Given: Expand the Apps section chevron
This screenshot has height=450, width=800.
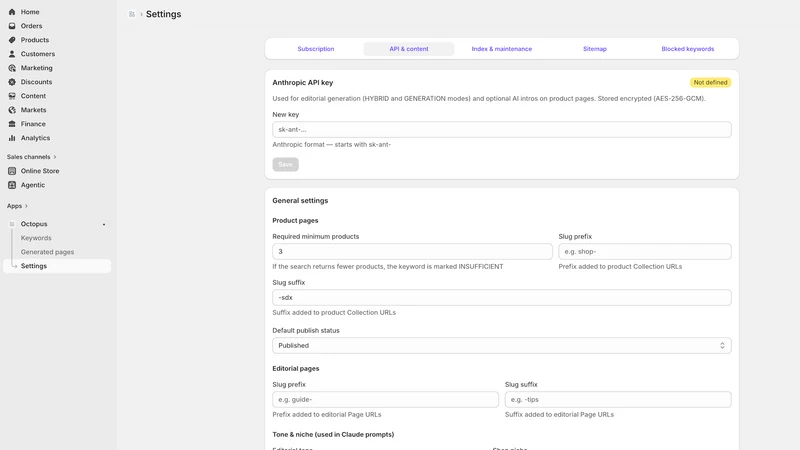Looking at the screenshot, I should click(26, 206).
